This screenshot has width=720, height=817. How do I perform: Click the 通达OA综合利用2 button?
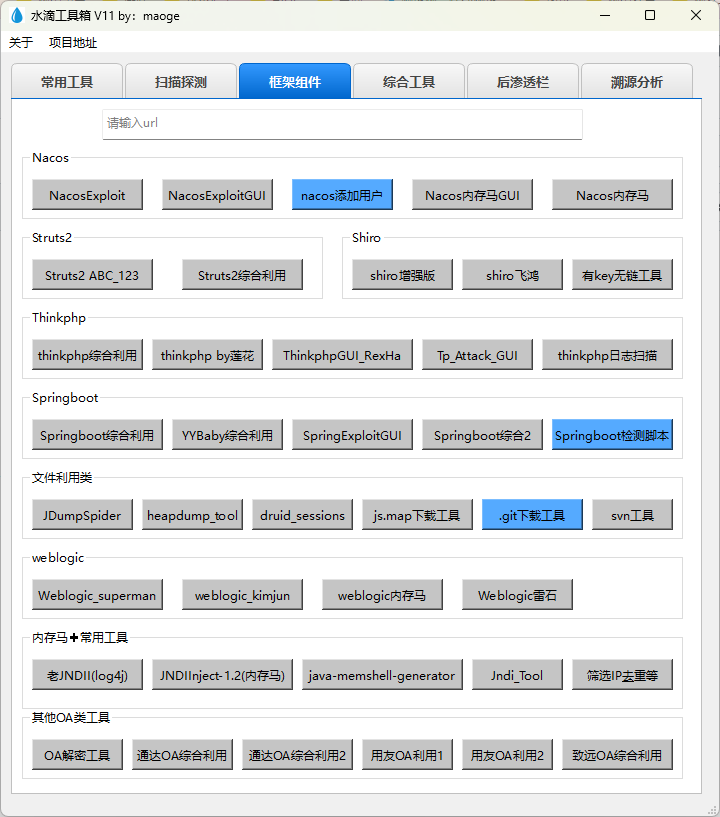[x=297, y=754]
